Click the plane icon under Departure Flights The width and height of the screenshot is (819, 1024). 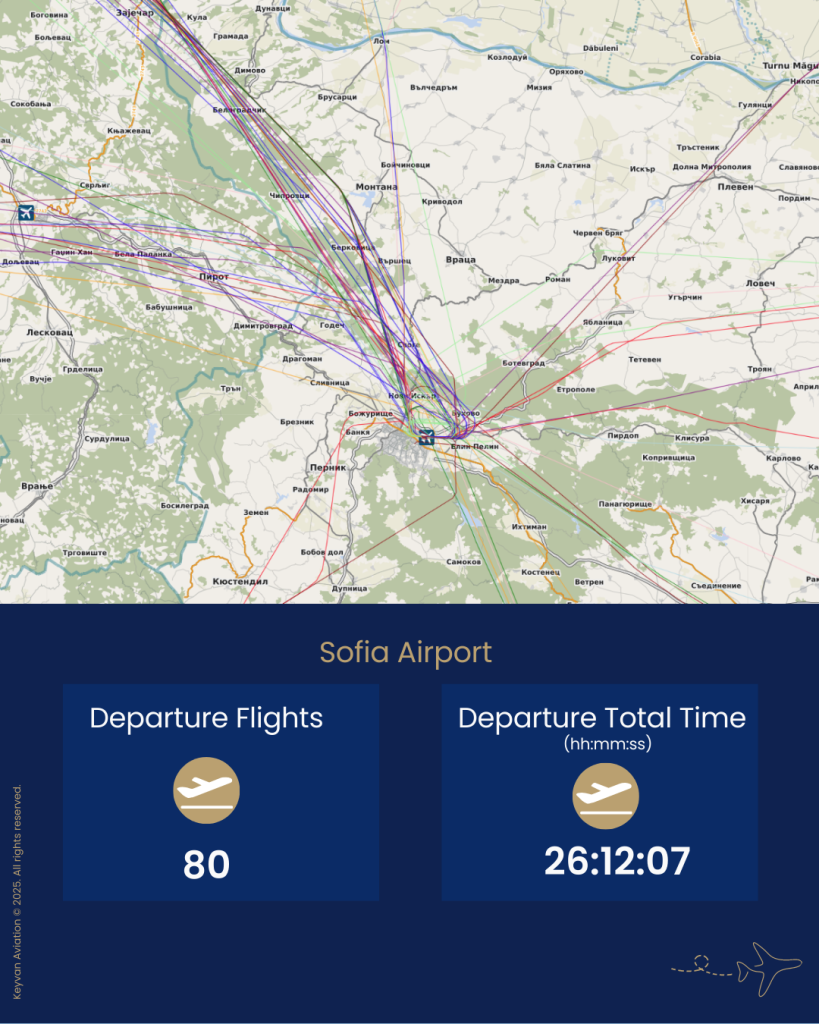[207, 791]
